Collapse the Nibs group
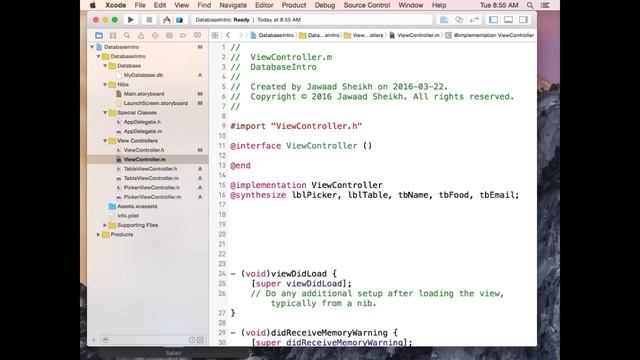Screen dimensions: 640x360 tap(105, 84)
